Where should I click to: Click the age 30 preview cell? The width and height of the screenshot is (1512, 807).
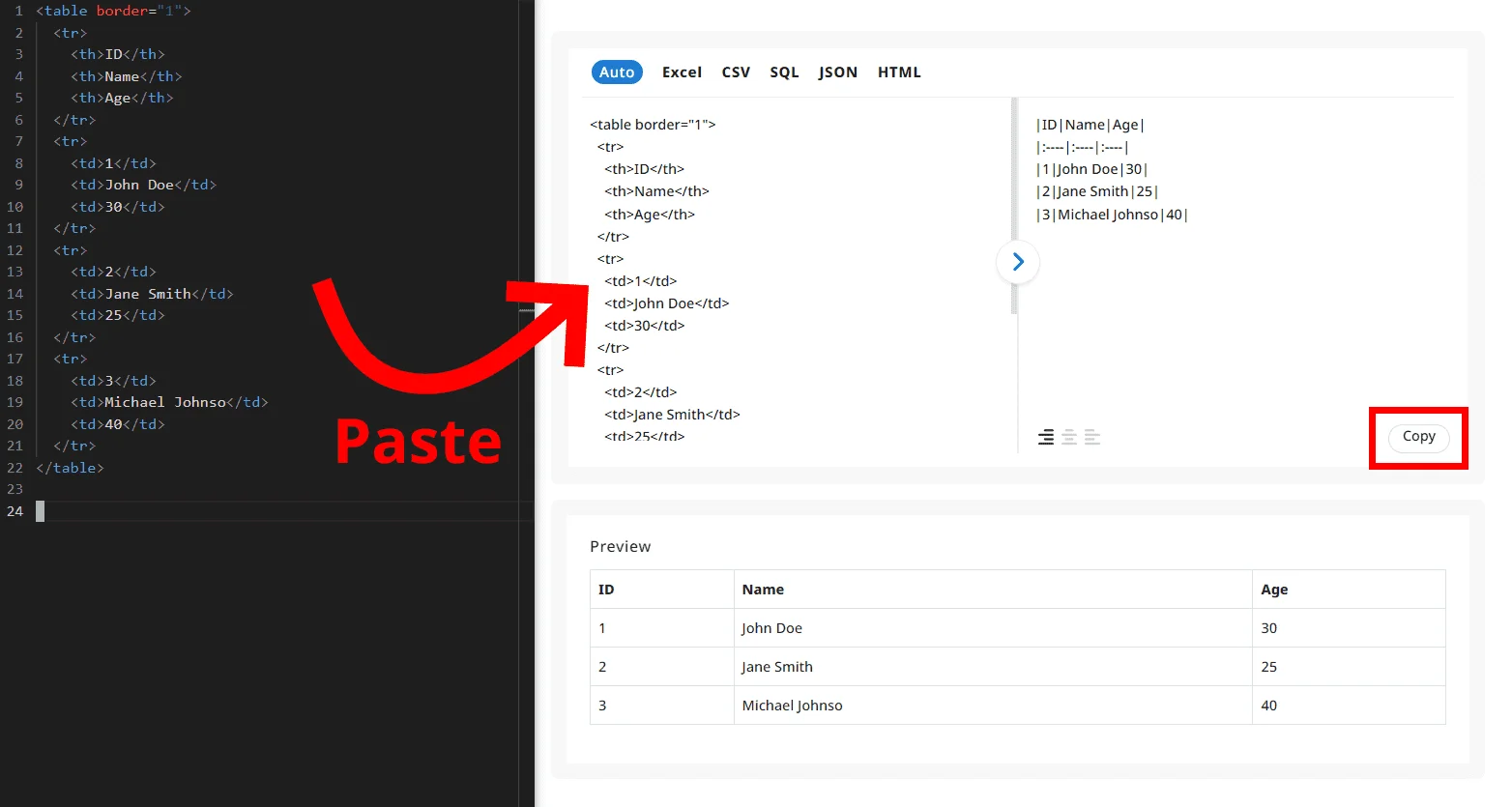coord(1349,628)
